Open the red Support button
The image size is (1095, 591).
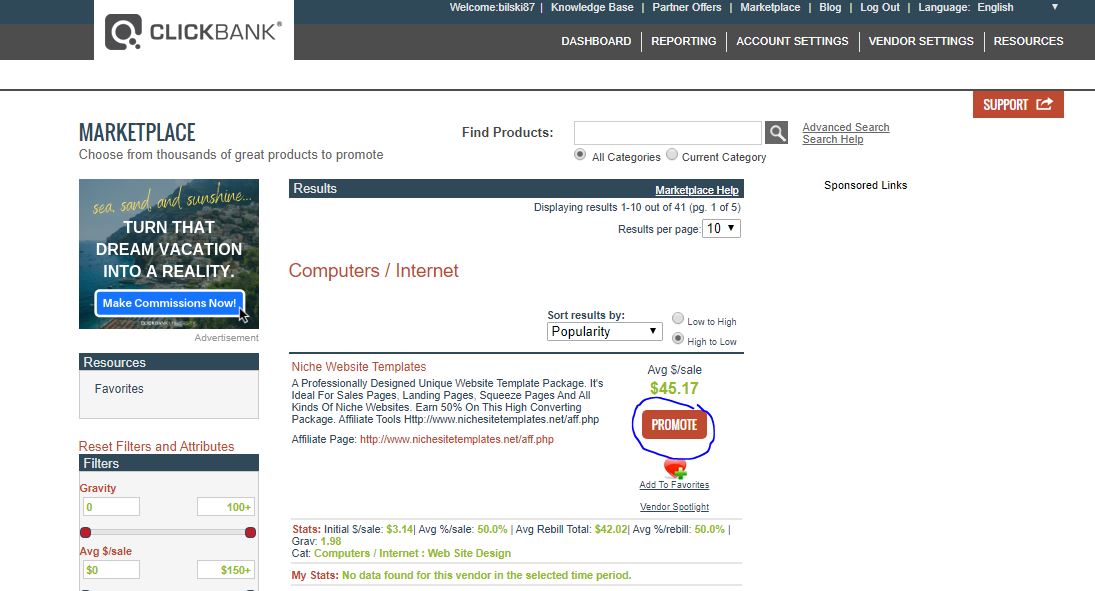(x=1018, y=104)
